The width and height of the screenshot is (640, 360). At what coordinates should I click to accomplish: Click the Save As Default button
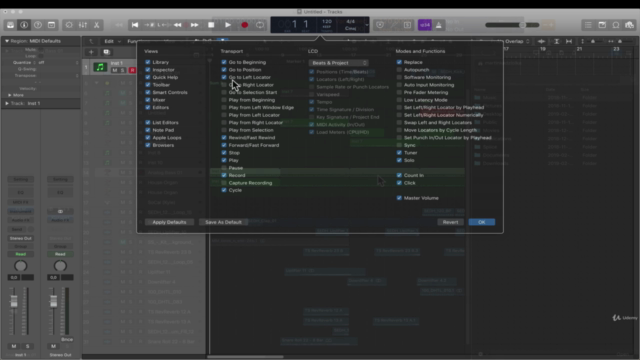coord(223,222)
